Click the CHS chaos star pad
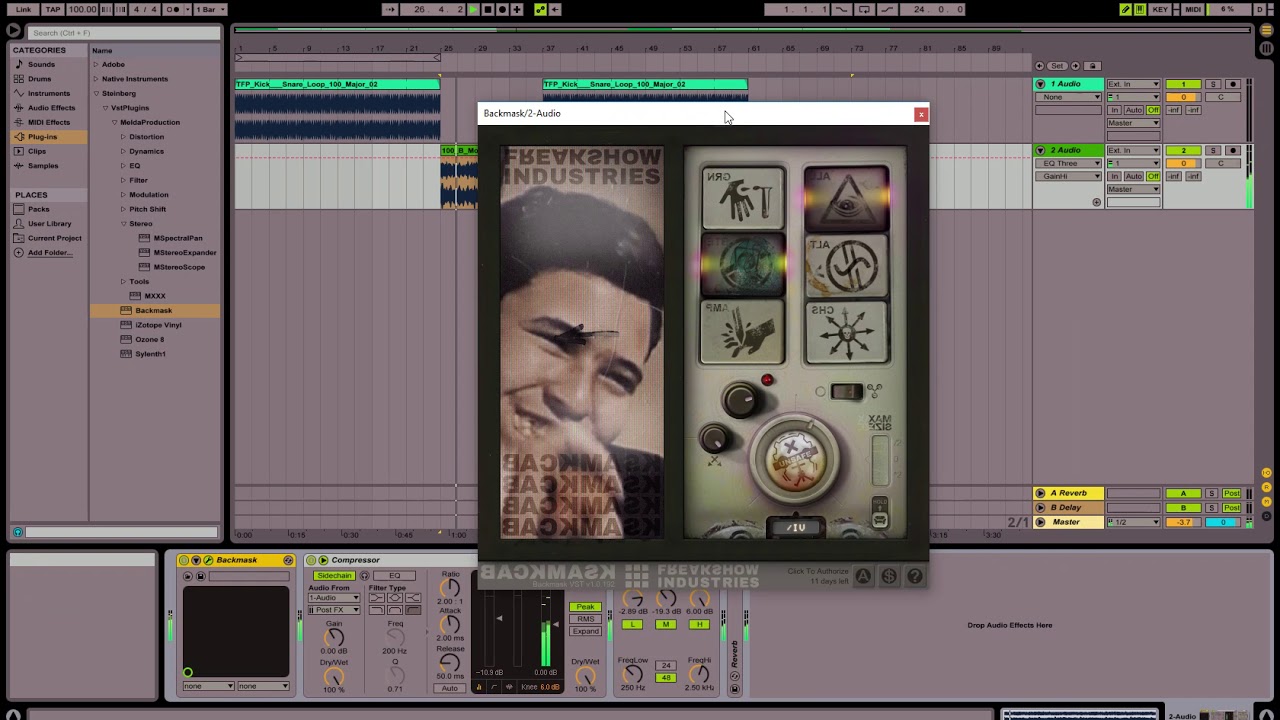Viewport: 1280px width, 720px height. 846,332
